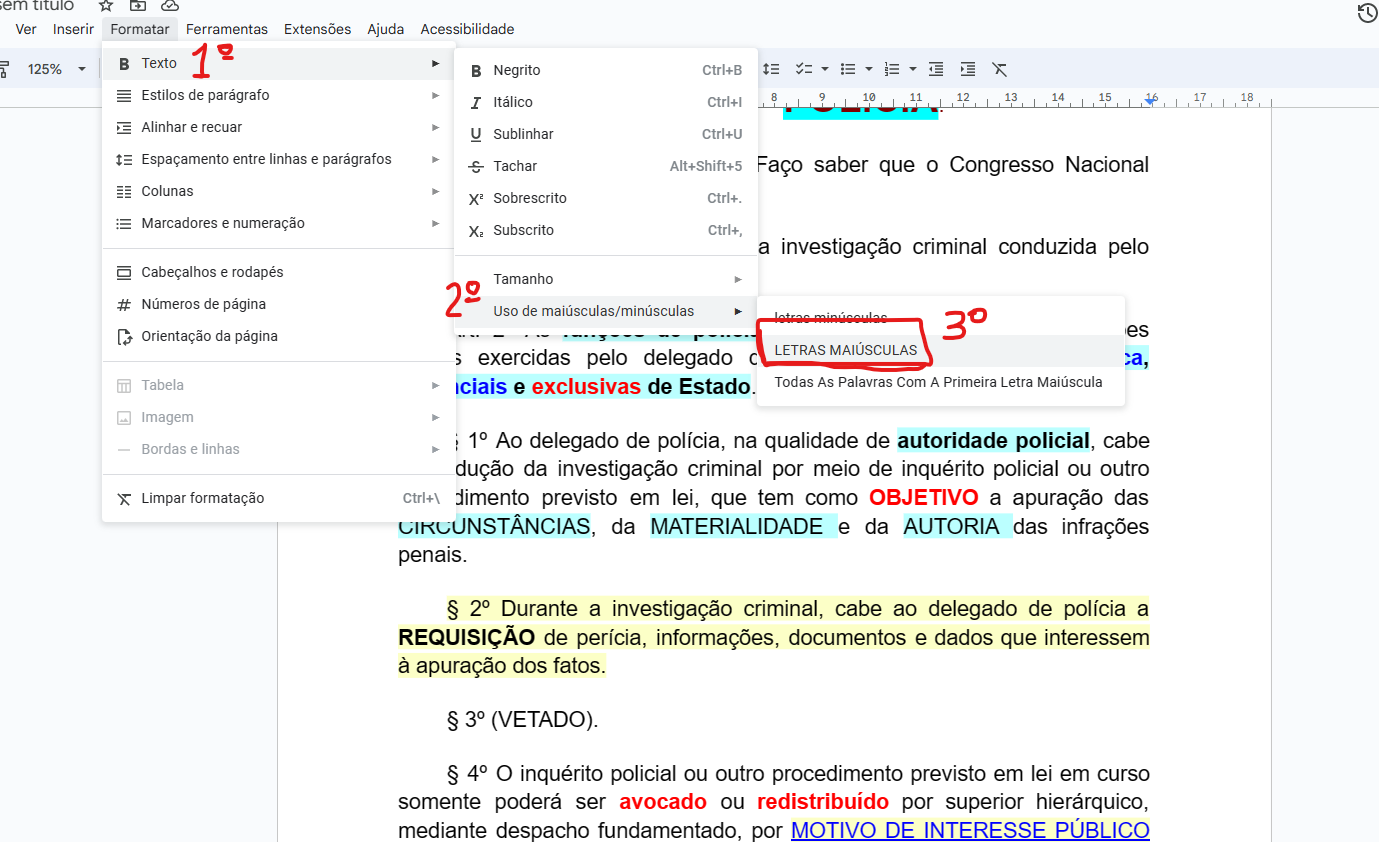Select Subscrito formatting
The width and height of the screenshot is (1379, 842).
tap(606, 230)
